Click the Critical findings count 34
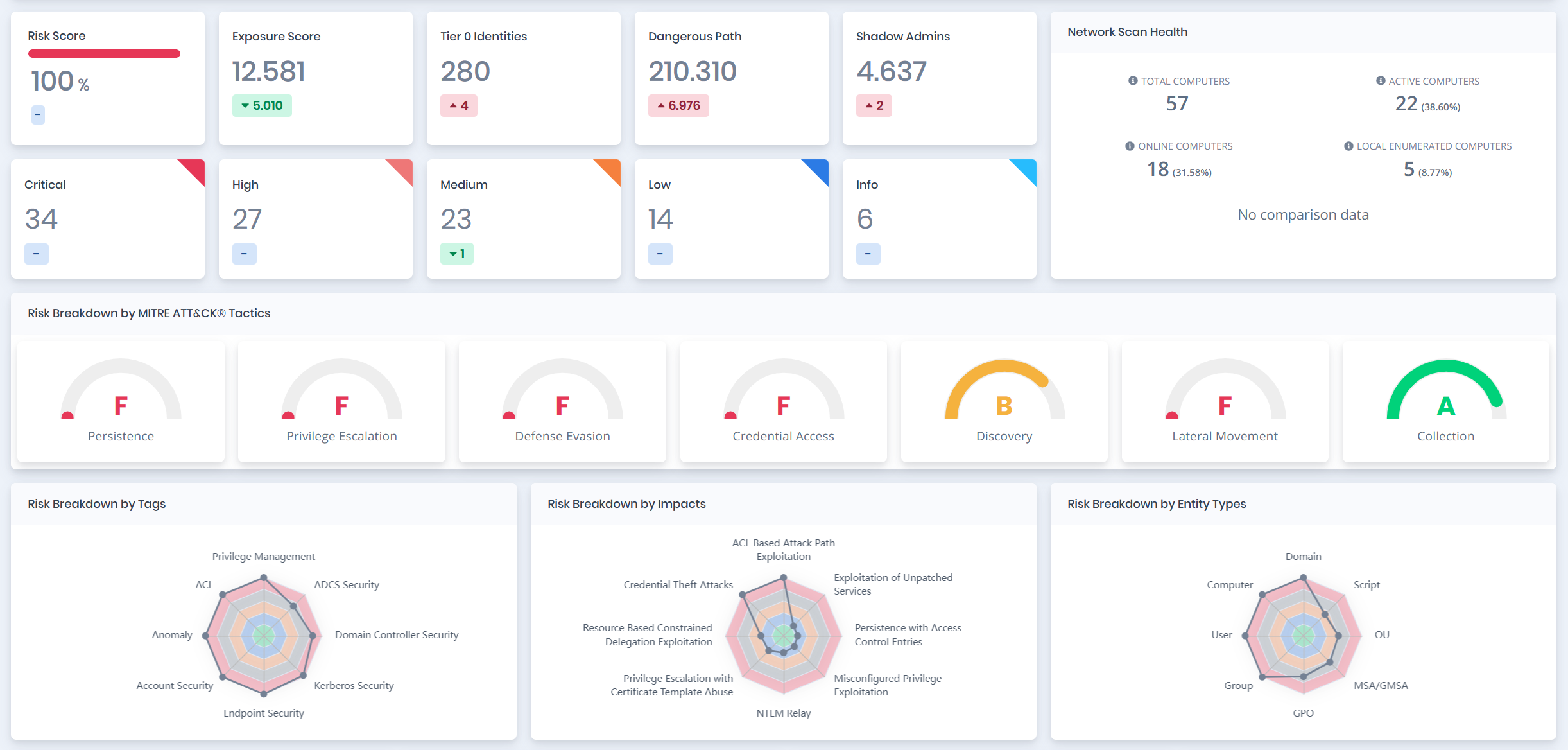Screen dimensions: 1568x750 (42, 218)
